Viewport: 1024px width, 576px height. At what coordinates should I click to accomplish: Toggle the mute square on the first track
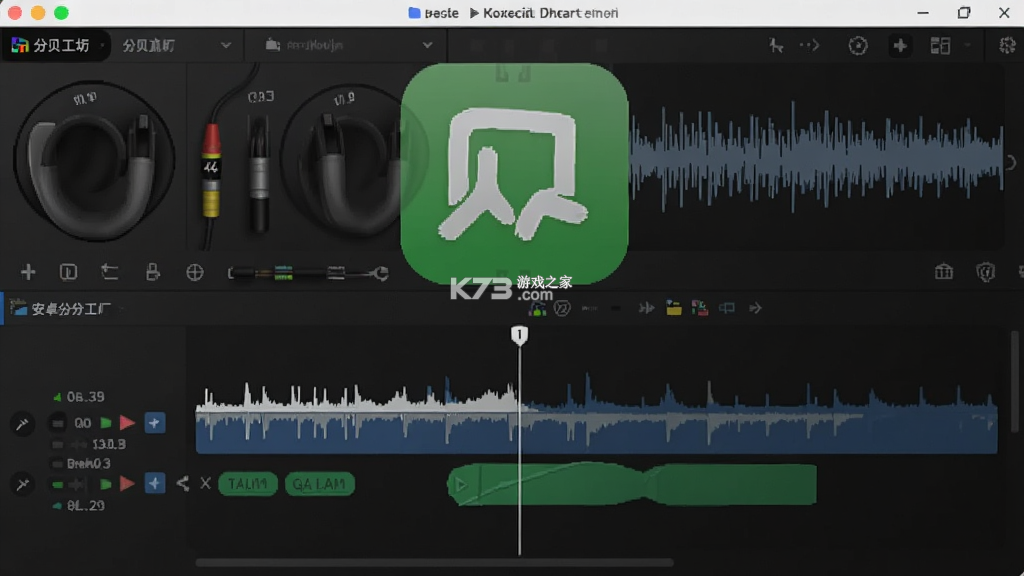click(x=57, y=423)
